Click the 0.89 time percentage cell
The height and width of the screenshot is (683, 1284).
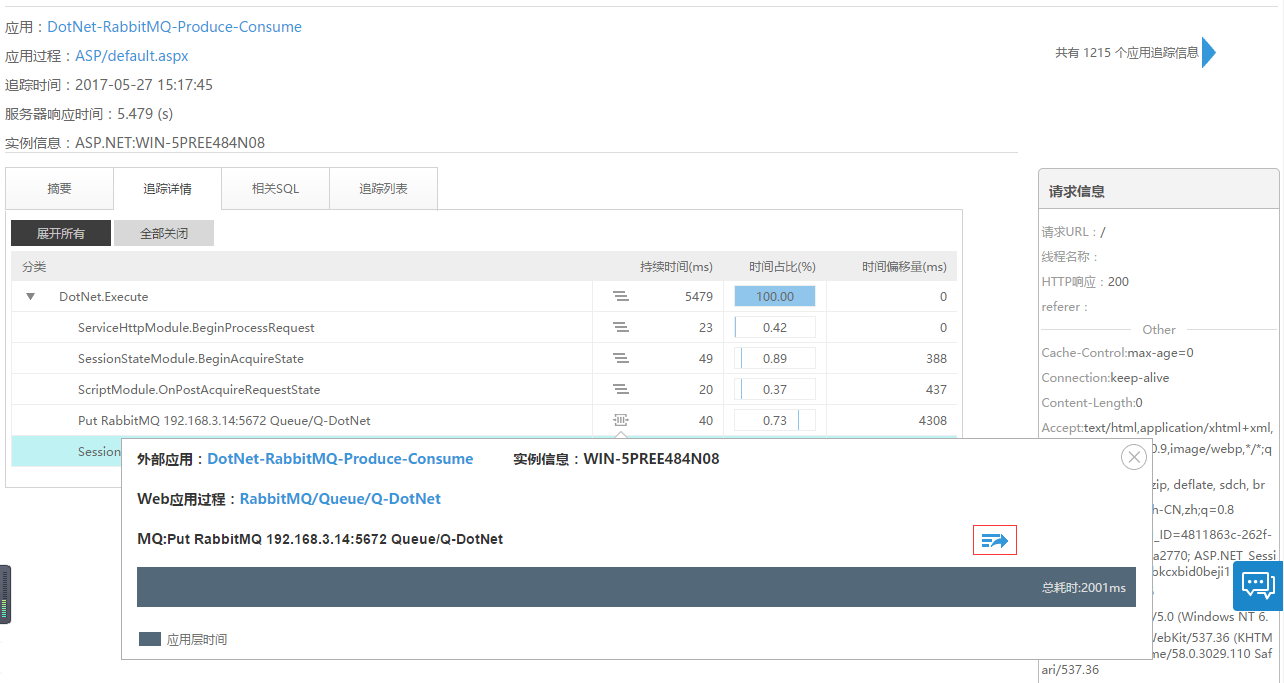tap(775, 358)
